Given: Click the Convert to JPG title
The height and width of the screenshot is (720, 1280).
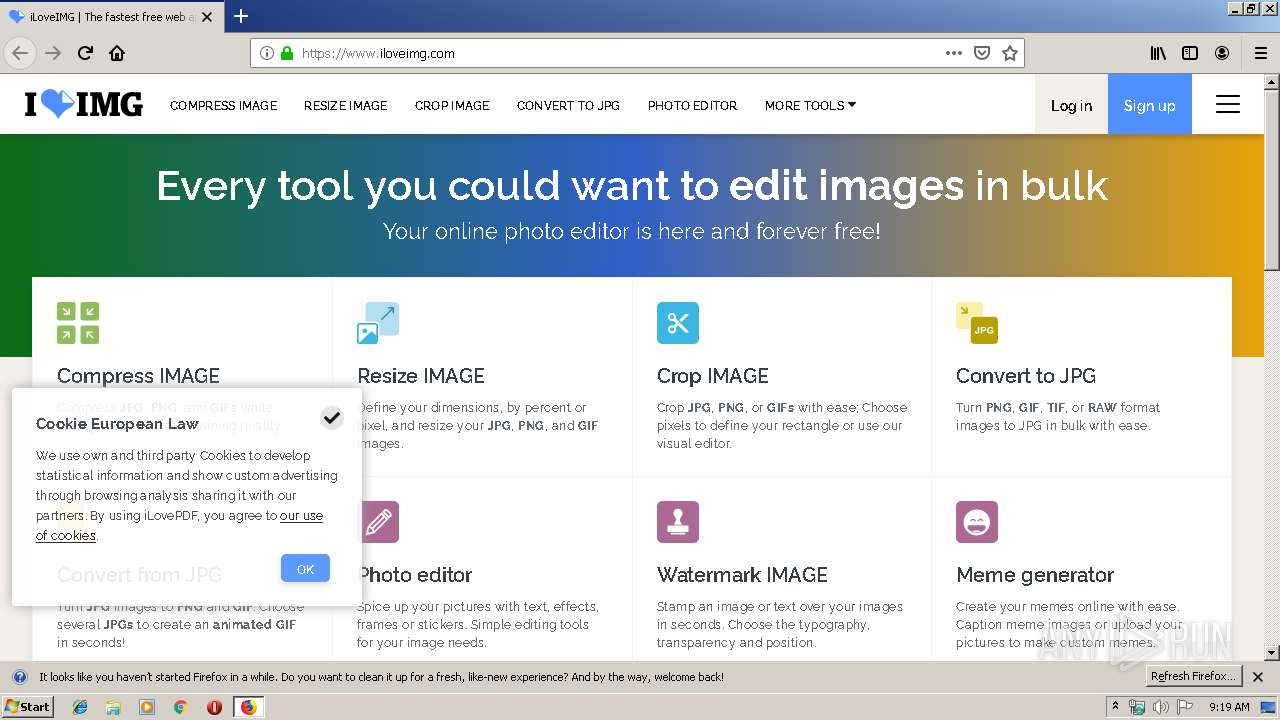Looking at the screenshot, I should click(x=1026, y=376).
